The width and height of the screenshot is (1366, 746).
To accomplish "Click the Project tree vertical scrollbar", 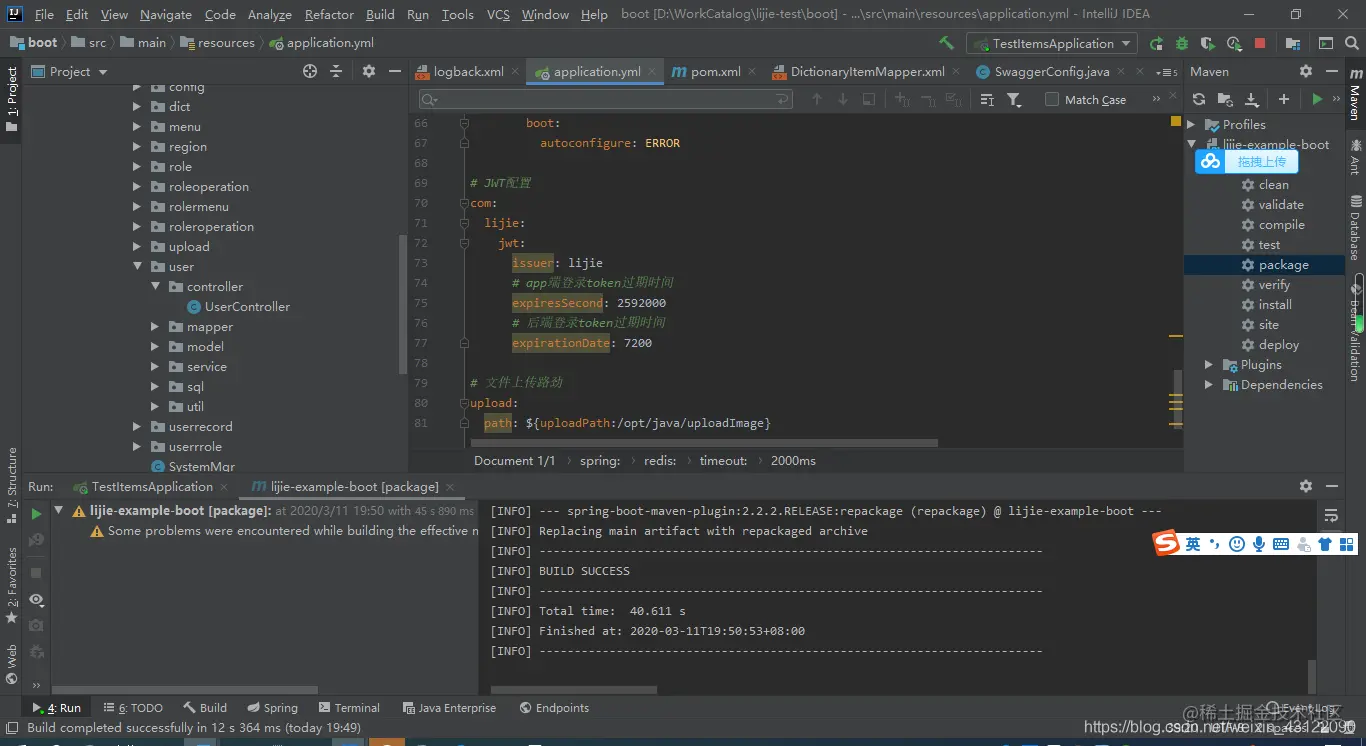I will click(403, 305).
